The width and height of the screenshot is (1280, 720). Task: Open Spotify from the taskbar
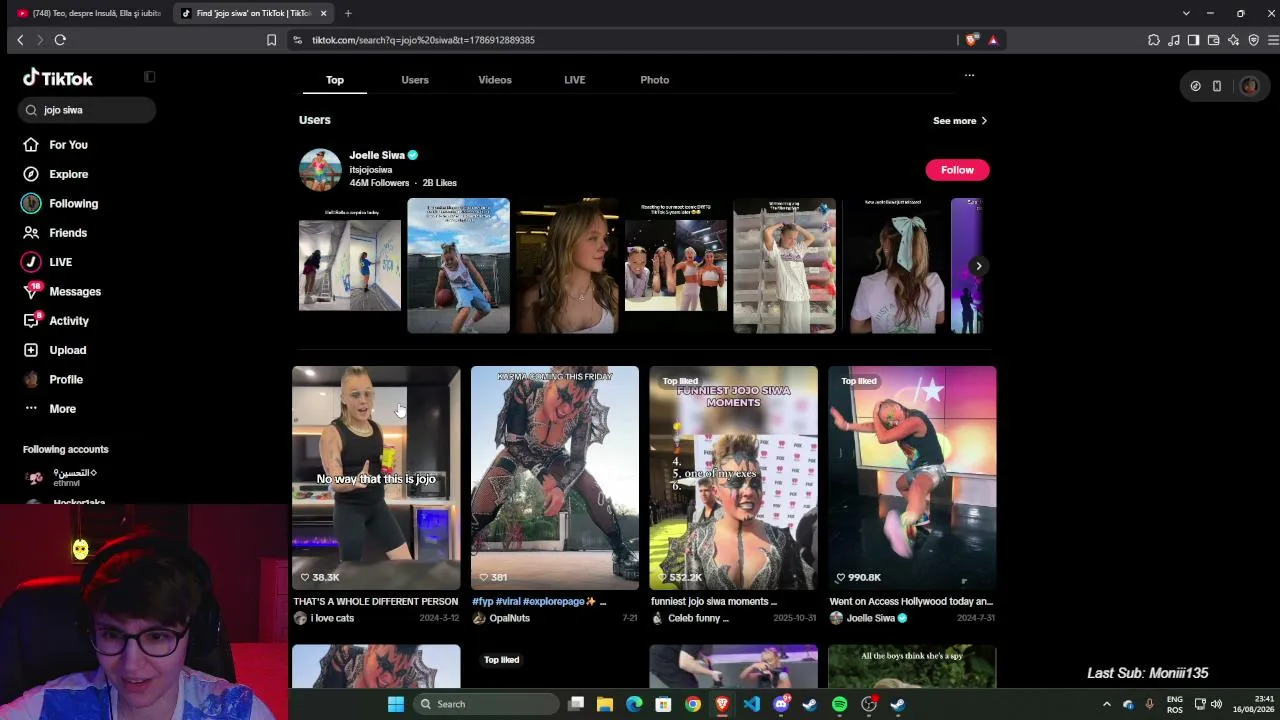click(x=839, y=704)
